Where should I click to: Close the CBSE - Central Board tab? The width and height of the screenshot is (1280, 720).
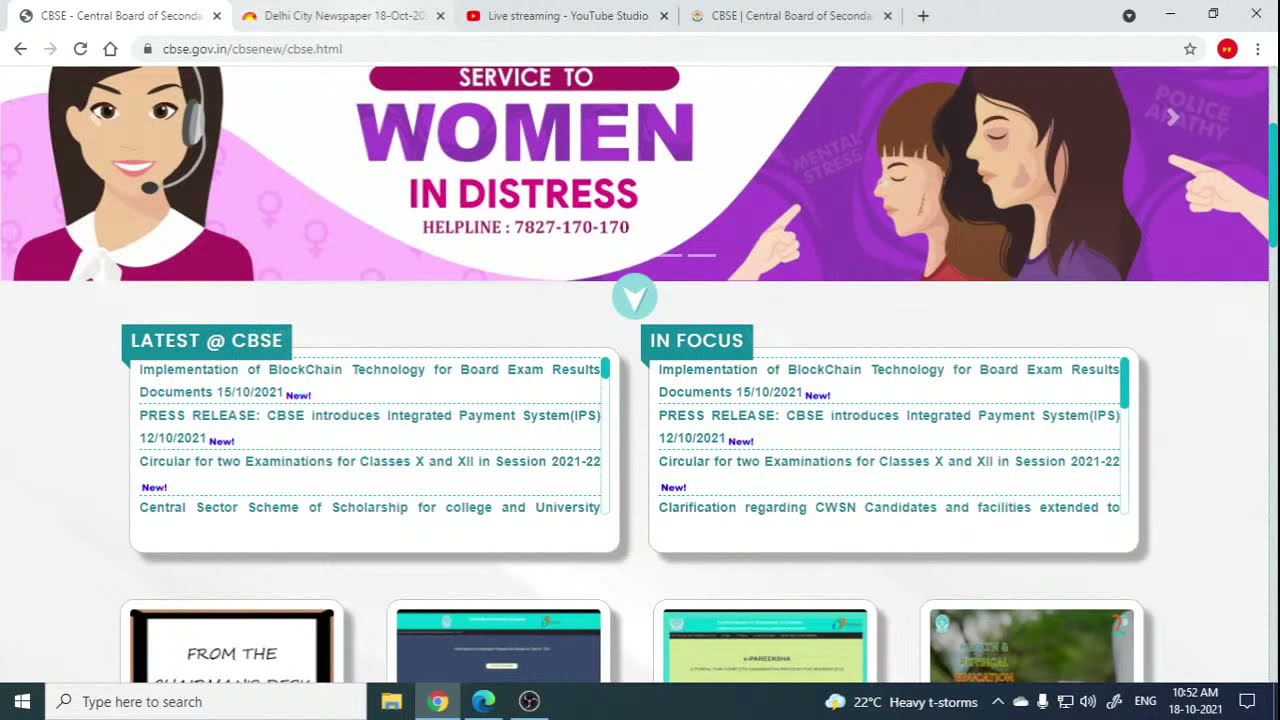pyautogui.click(x=215, y=16)
